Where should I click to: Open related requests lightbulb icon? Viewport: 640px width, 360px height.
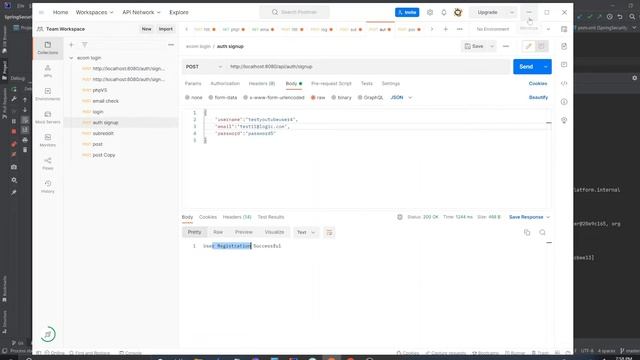564,120
